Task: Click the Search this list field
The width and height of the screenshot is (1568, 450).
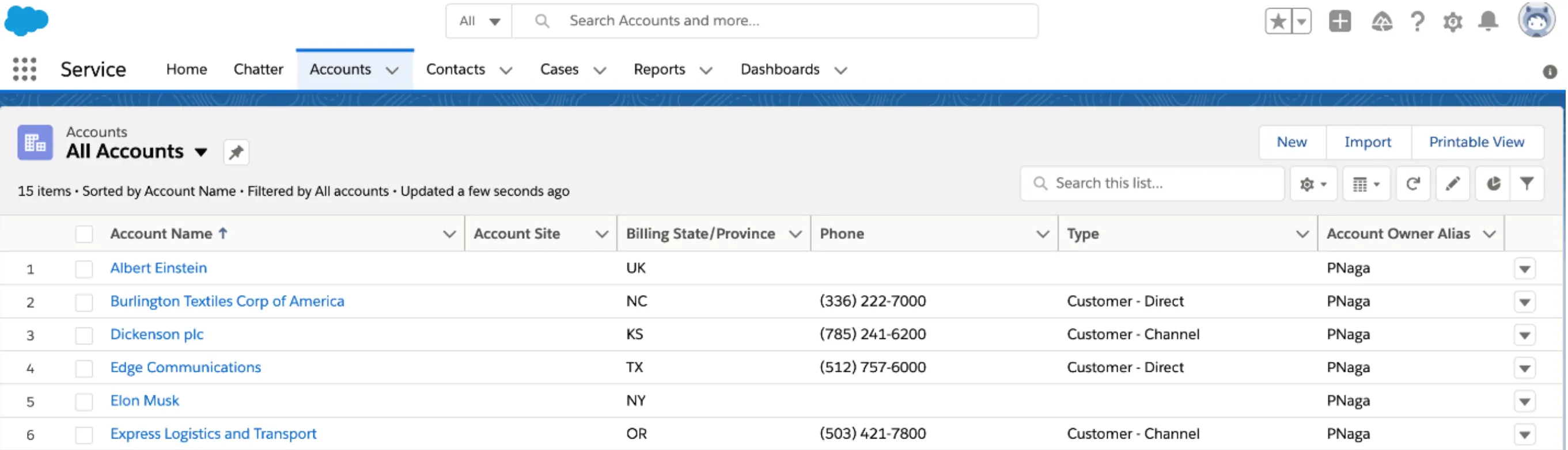Action: point(1152,184)
